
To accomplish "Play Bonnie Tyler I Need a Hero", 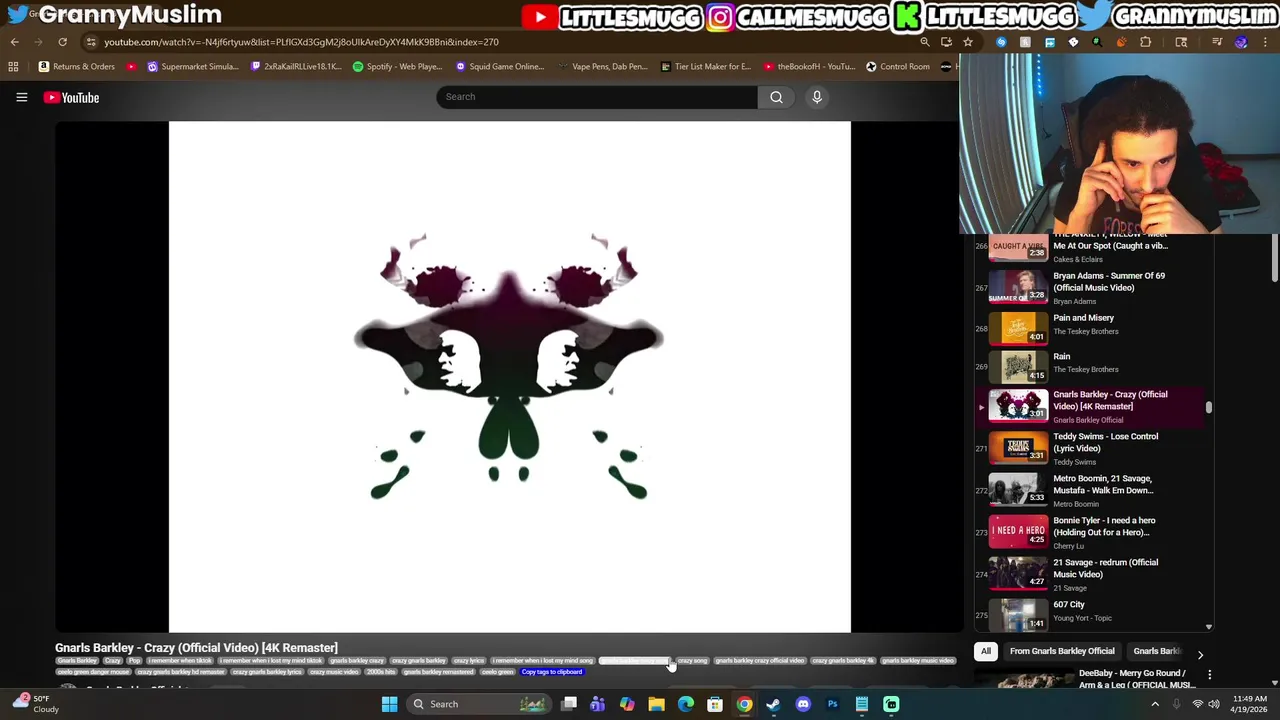I will tap(1090, 532).
